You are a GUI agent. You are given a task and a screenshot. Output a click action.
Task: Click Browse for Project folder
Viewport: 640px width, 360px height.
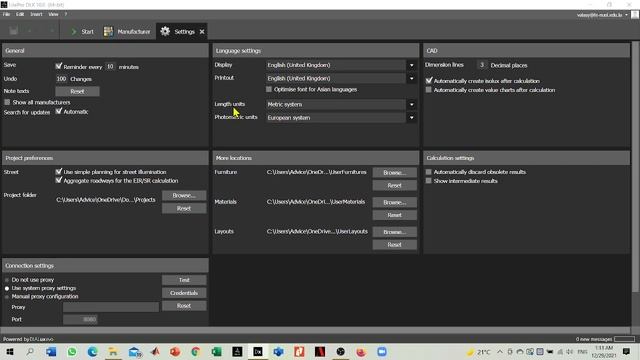184,196
